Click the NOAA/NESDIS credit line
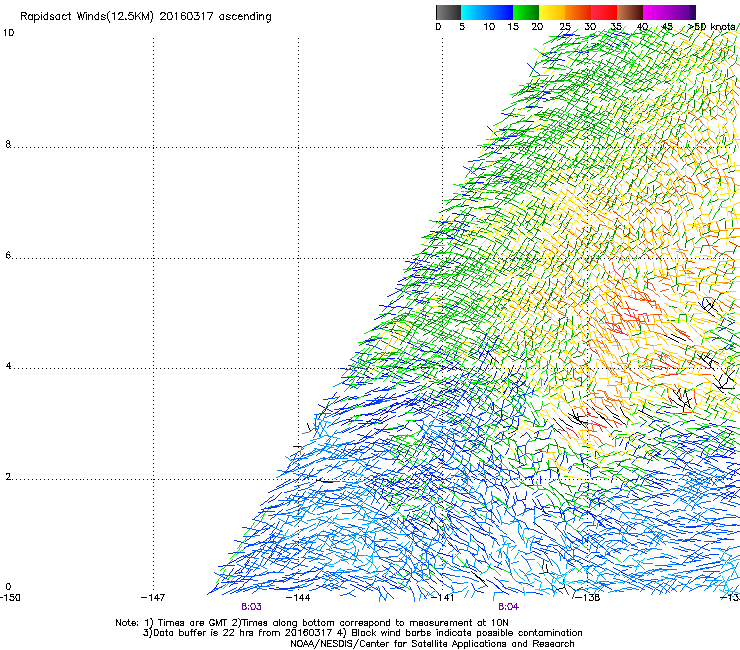 coord(432,644)
